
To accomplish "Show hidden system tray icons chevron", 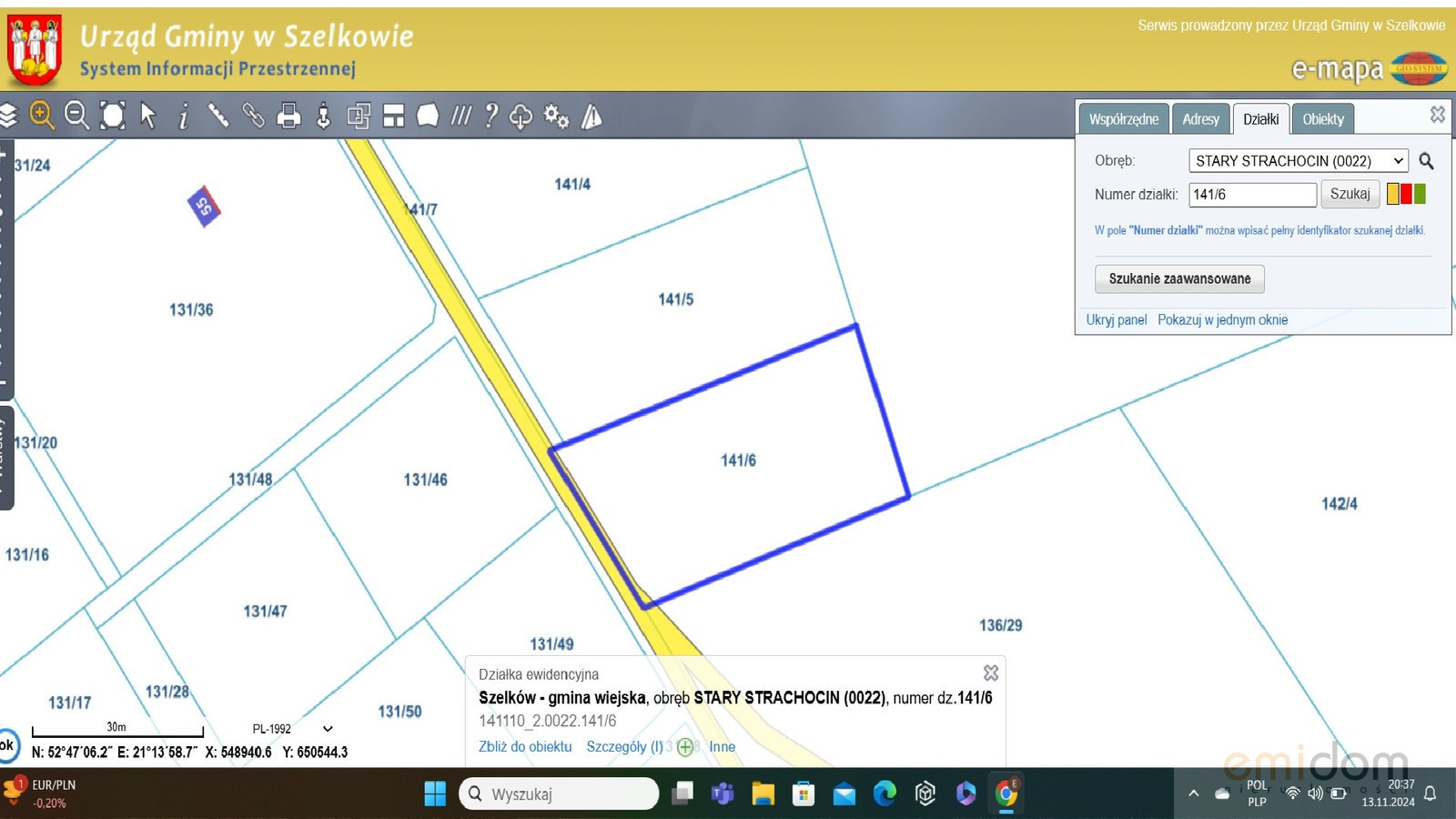I will tap(1193, 794).
